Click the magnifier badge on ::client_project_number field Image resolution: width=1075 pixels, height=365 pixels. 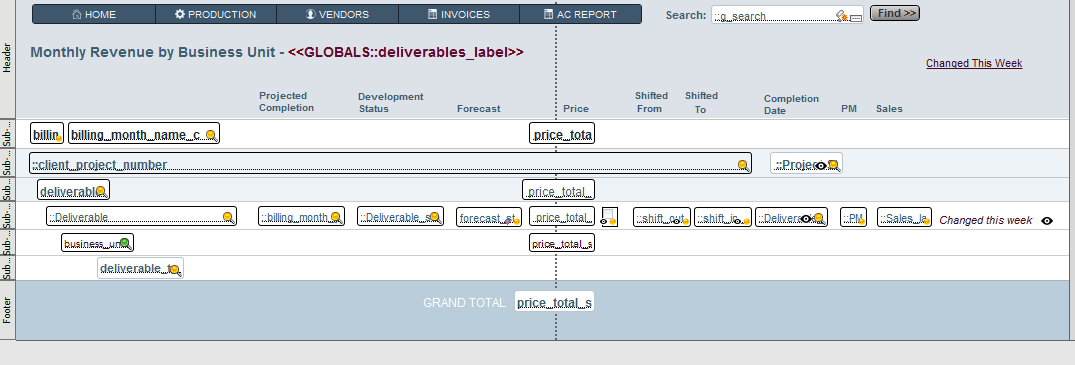tap(743, 165)
